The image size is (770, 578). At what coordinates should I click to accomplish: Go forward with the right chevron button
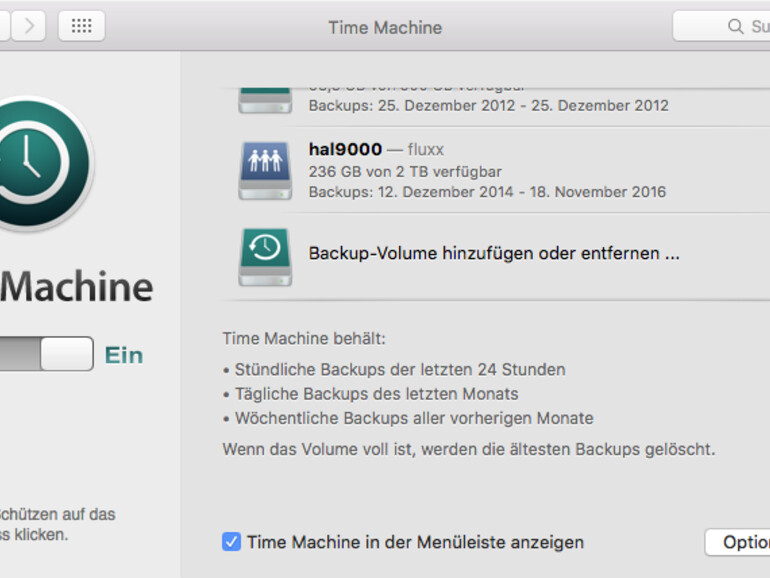coord(28,26)
